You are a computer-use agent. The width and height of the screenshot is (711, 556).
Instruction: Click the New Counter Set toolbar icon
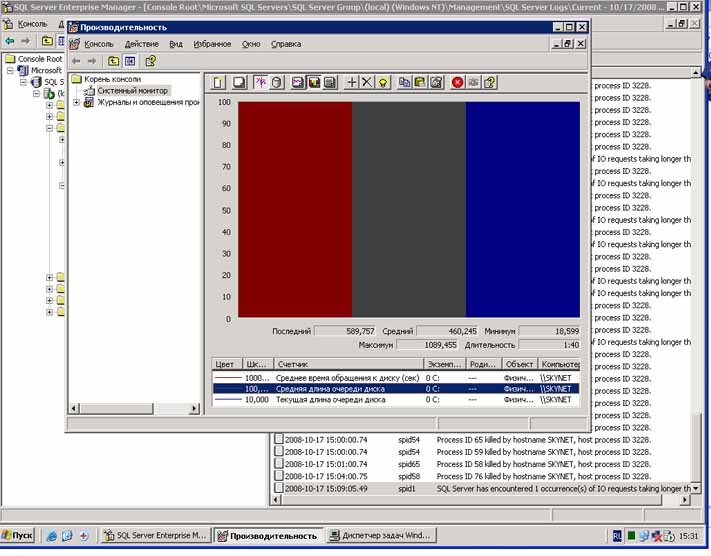pyautogui.click(x=218, y=82)
